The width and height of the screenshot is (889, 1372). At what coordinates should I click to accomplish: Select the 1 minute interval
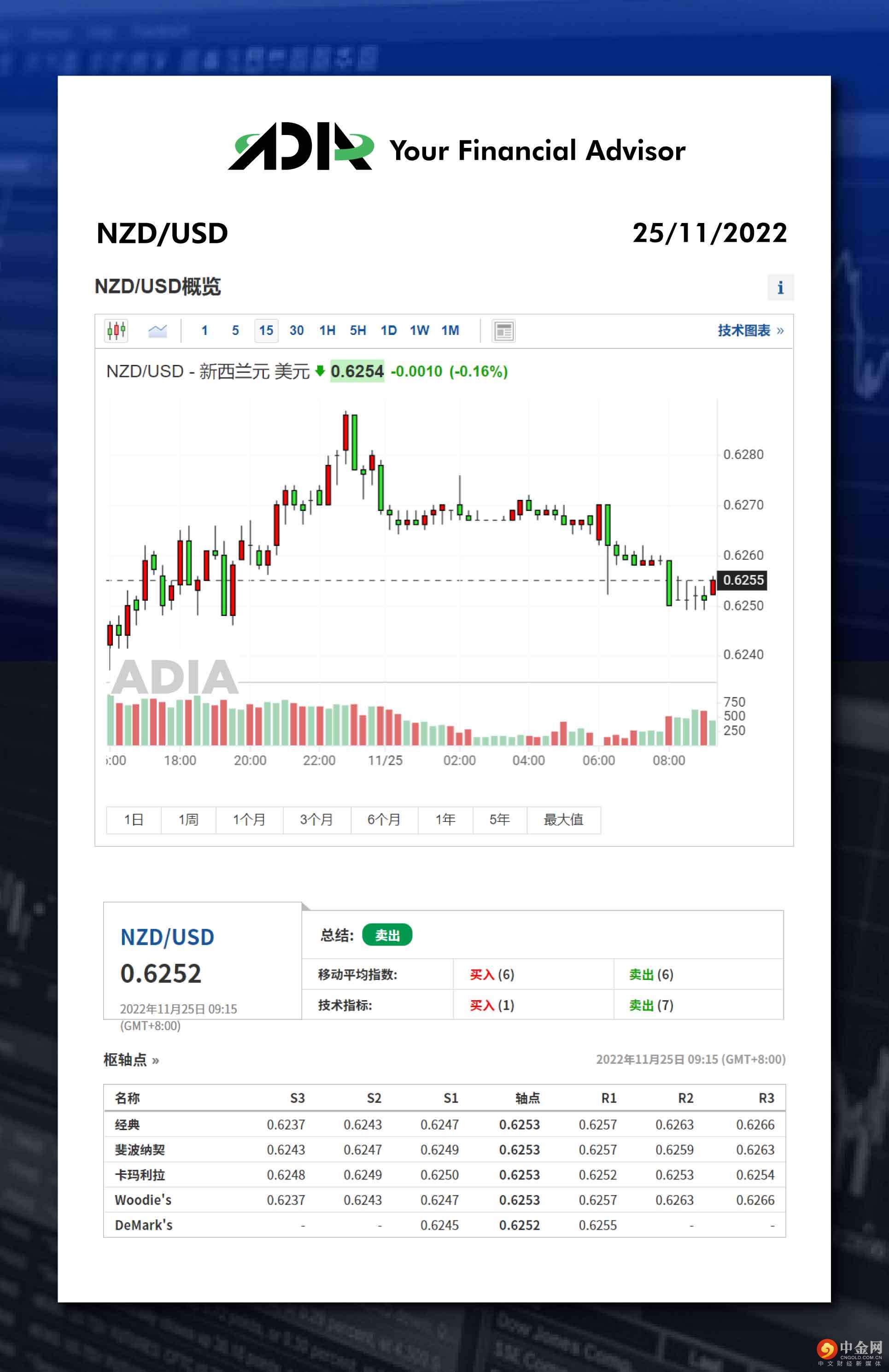pos(204,330)
